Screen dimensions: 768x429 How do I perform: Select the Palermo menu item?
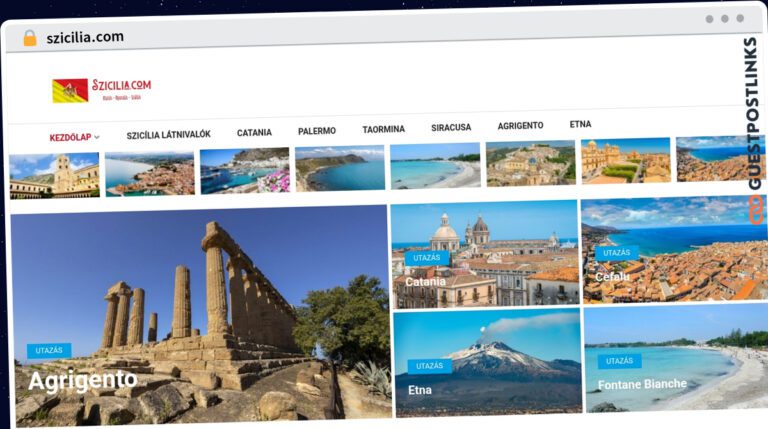(317, 131)
